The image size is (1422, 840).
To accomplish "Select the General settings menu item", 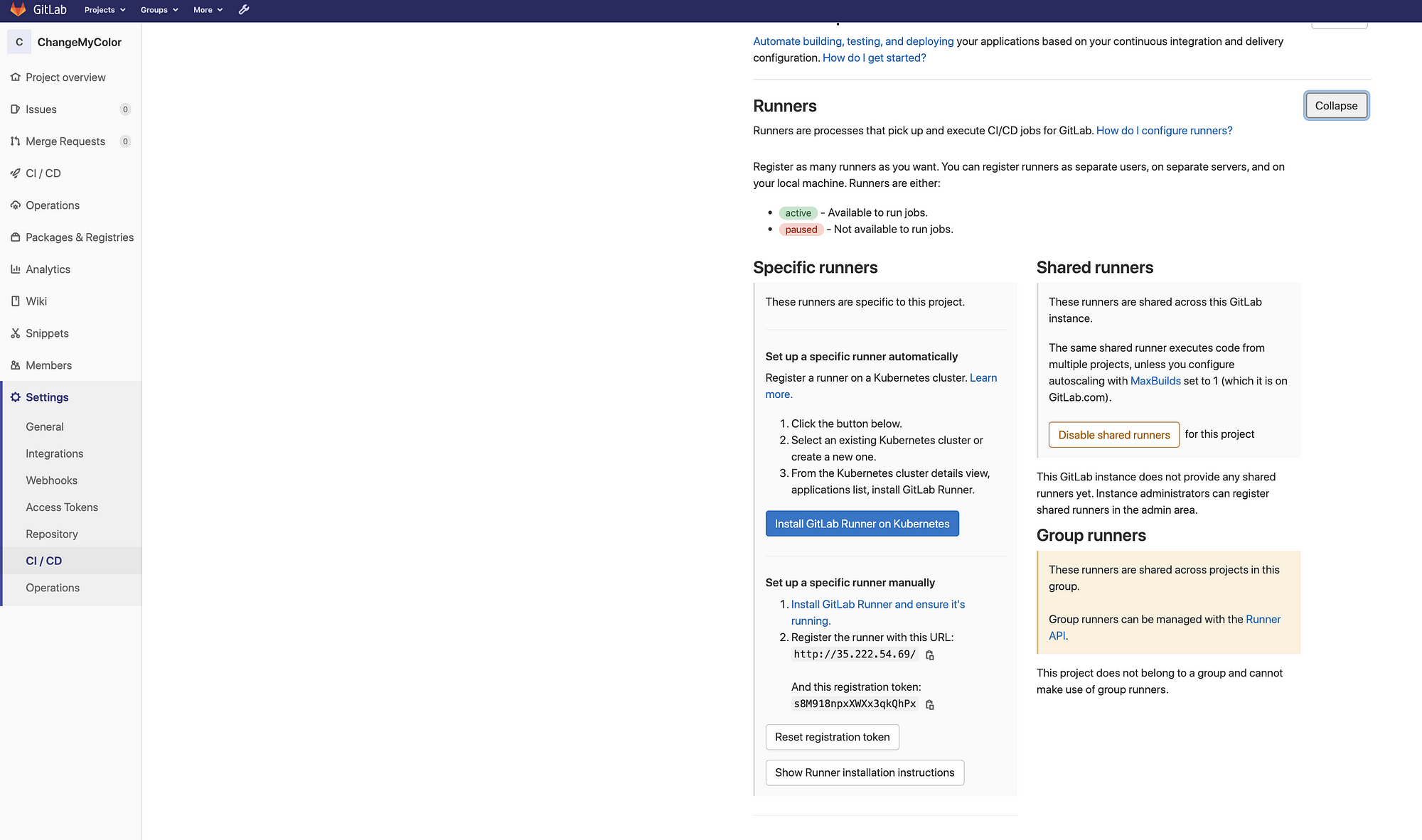I will [x=45, y=426].
